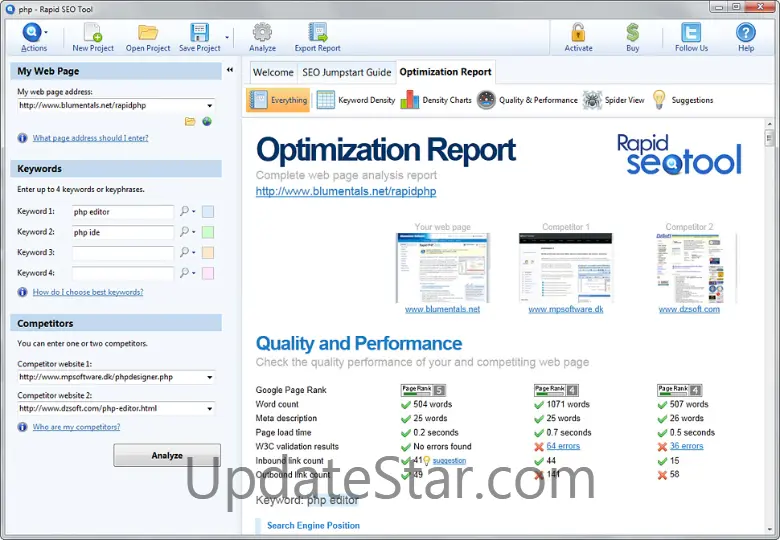Click the orange Keyword 3 color swatch
The height and width of the screenshot is (540, 780).
pyautogui.click(x=208, y=253)
